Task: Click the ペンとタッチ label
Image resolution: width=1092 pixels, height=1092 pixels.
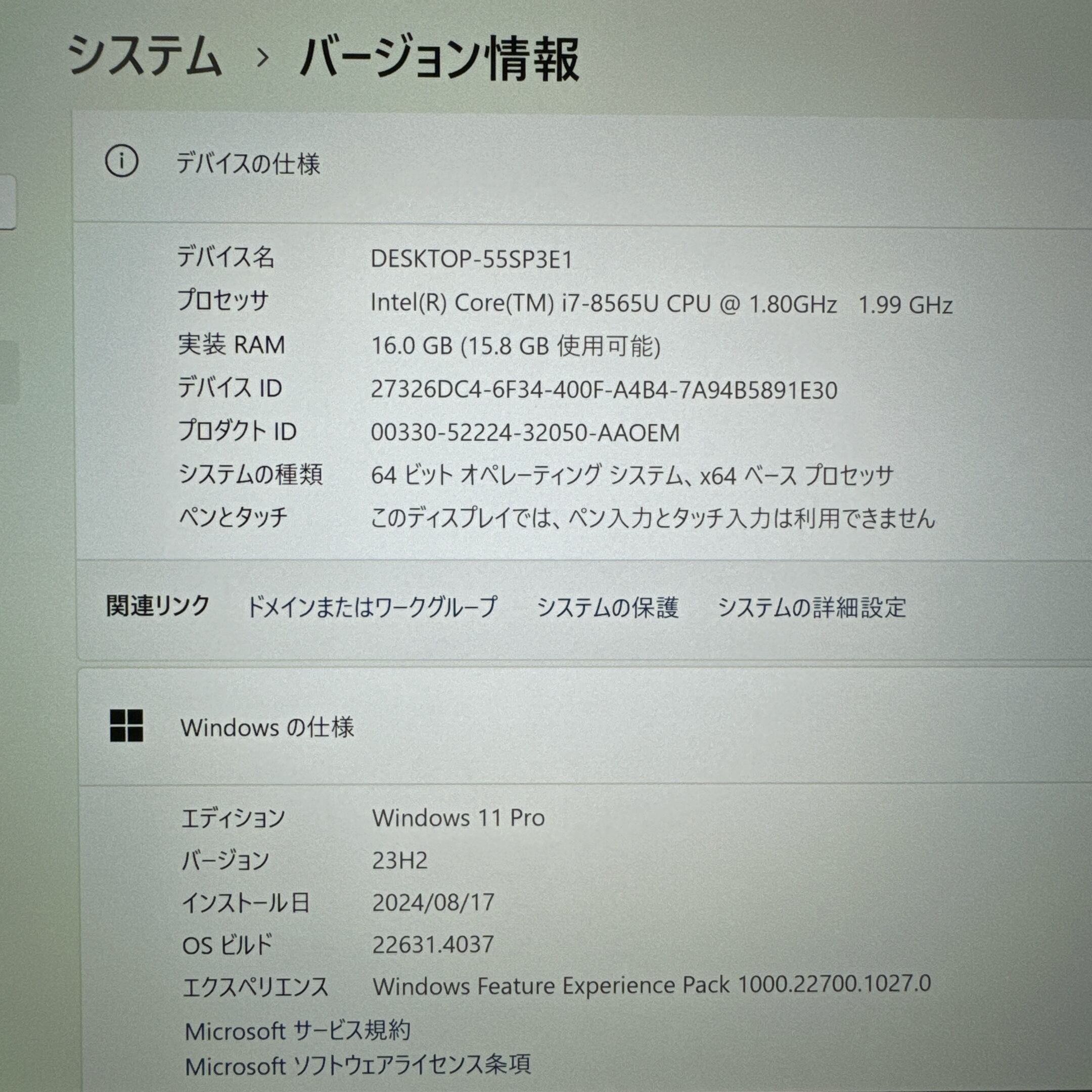Action: click(x=233, y=517)
